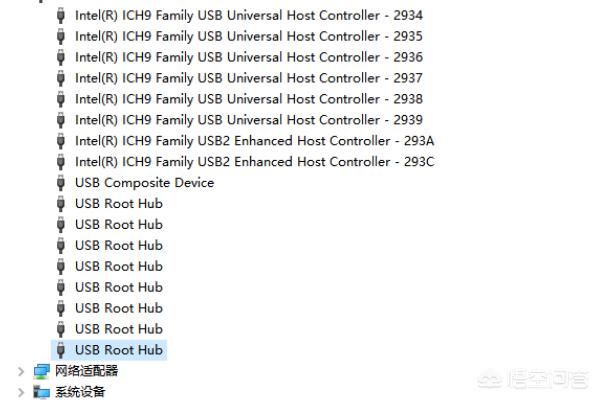Click USB icon beside Enhanced Host Controller 293A

pyautogui.click(x=60, y=141)
